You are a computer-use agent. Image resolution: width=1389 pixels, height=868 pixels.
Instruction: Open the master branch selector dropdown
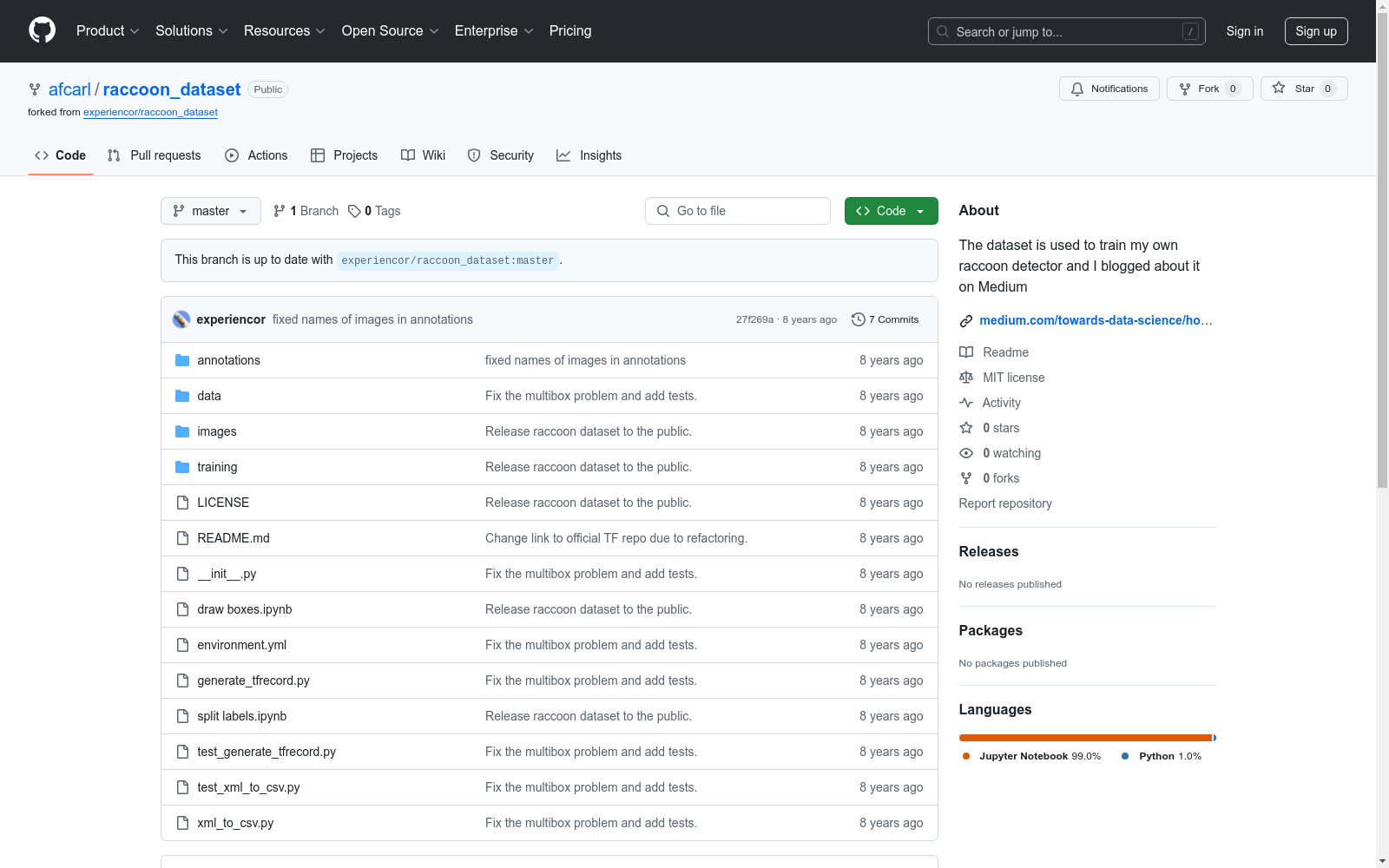pos(211,211)
